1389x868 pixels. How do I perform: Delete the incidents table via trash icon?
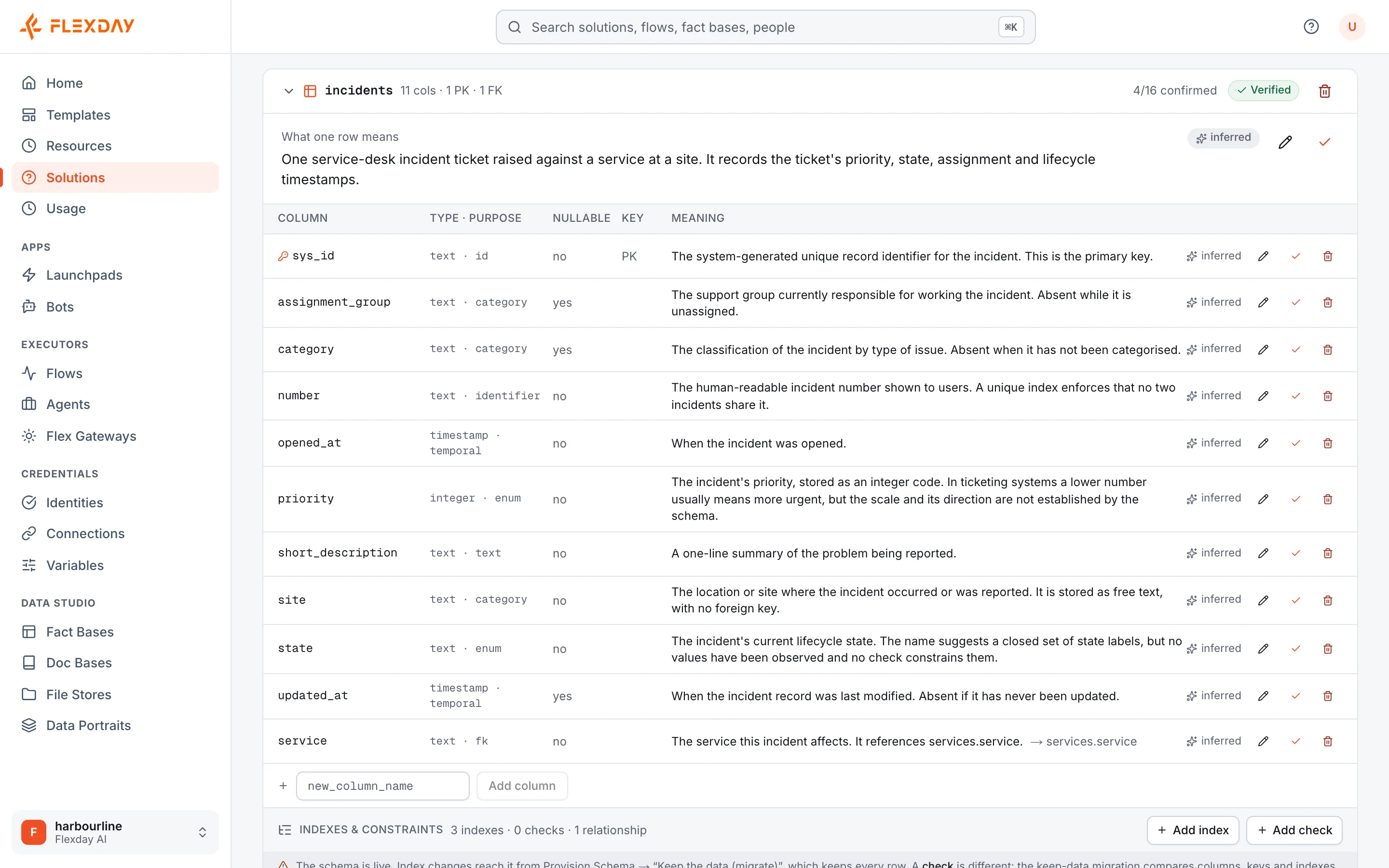point(1325,91)
